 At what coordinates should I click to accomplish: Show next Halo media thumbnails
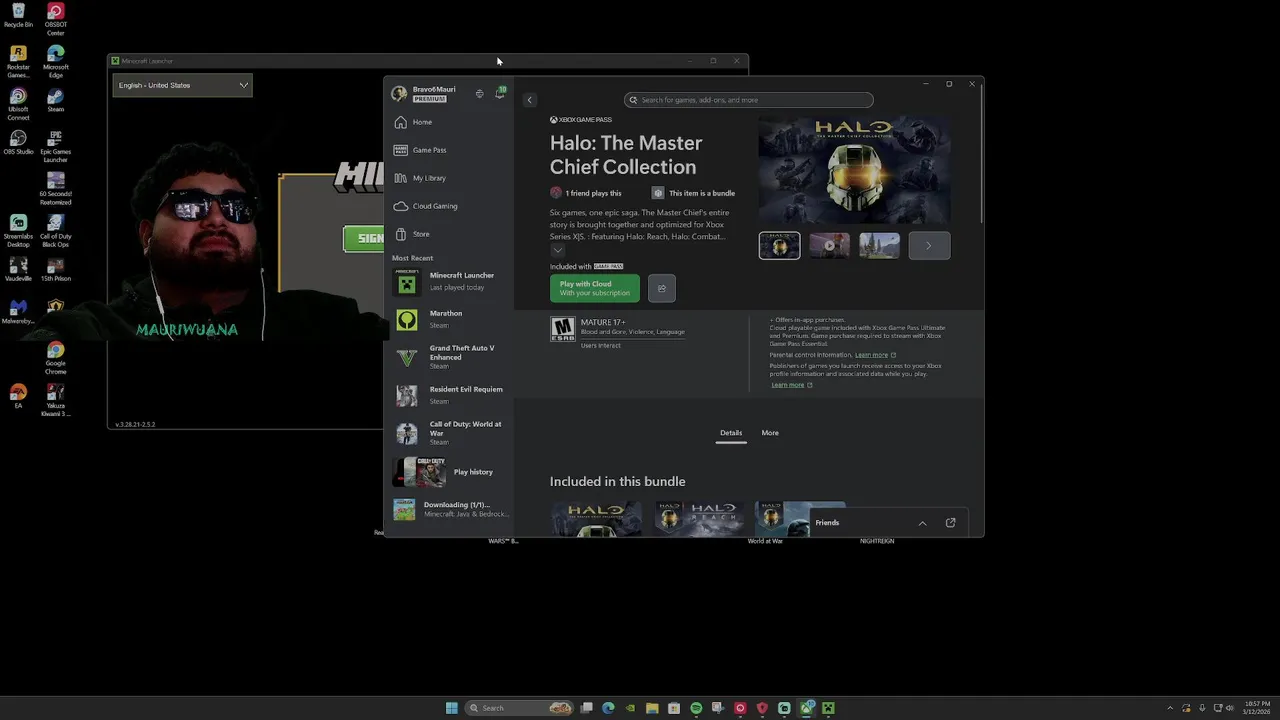[929, 245]
